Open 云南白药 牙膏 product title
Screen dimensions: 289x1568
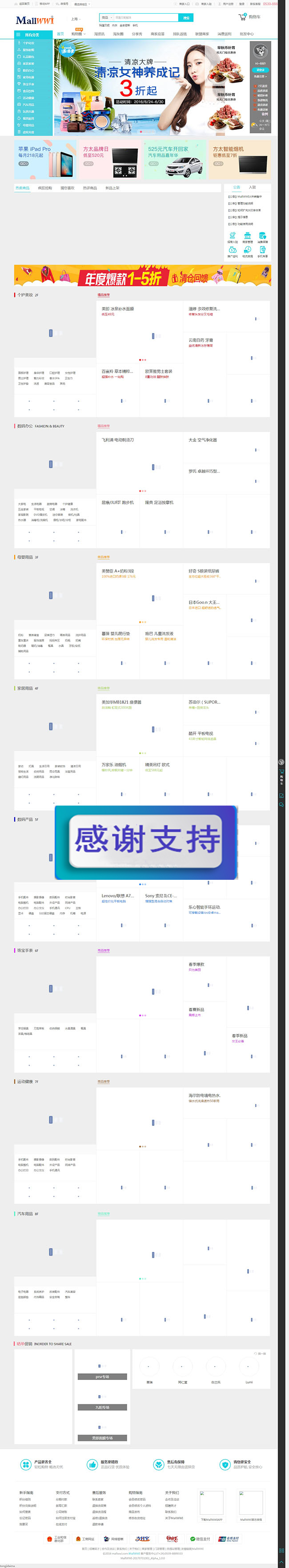(201, 340)
